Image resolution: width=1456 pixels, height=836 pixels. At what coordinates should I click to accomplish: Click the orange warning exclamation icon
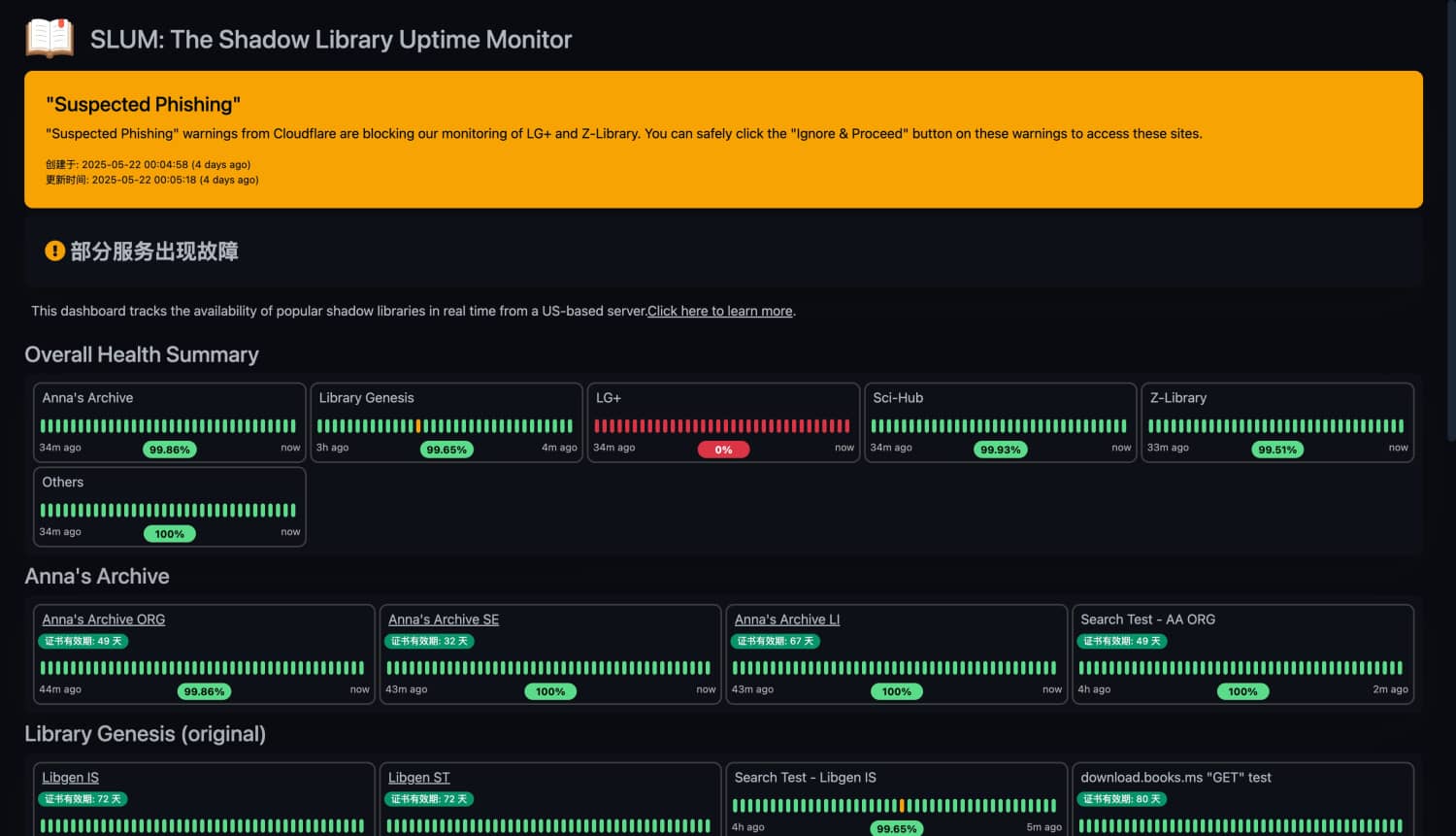tap(55, 251)
